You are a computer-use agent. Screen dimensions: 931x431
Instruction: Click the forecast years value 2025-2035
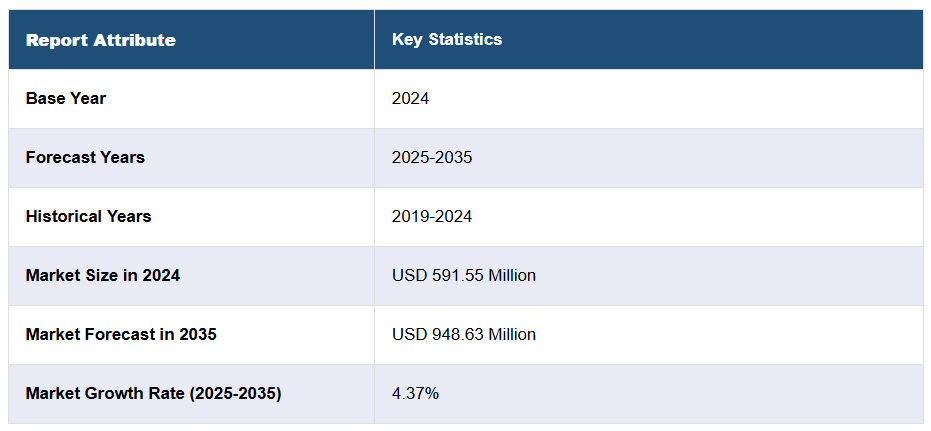(432, 157)
